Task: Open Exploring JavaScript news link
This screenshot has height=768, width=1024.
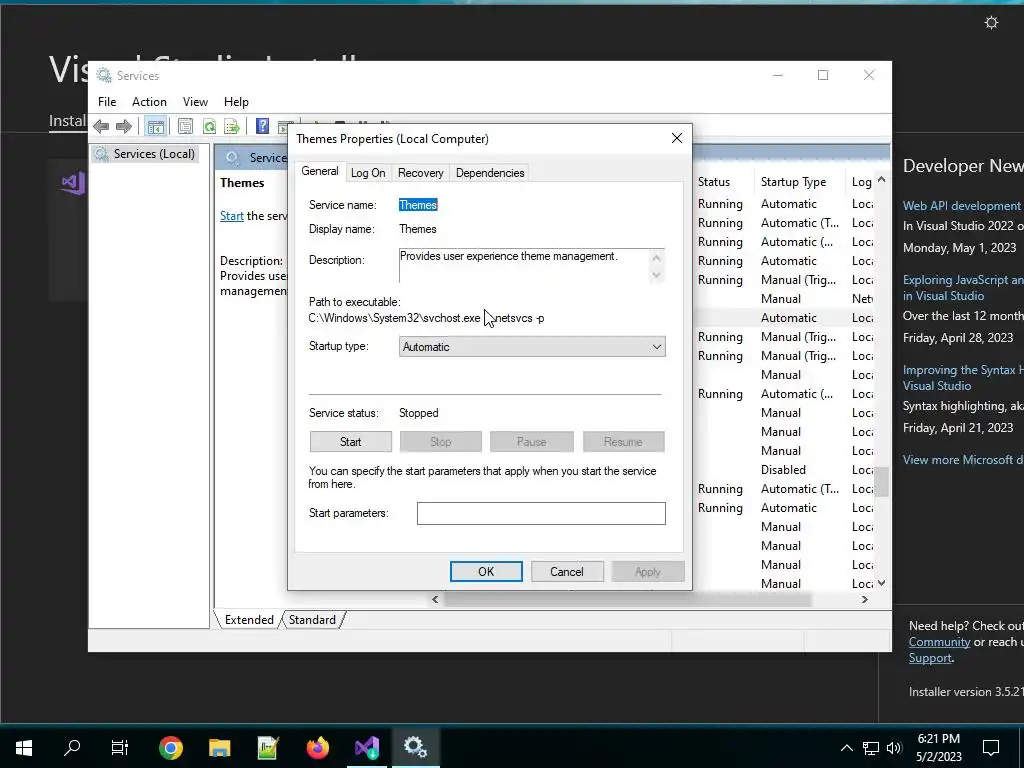Action: 963,287
